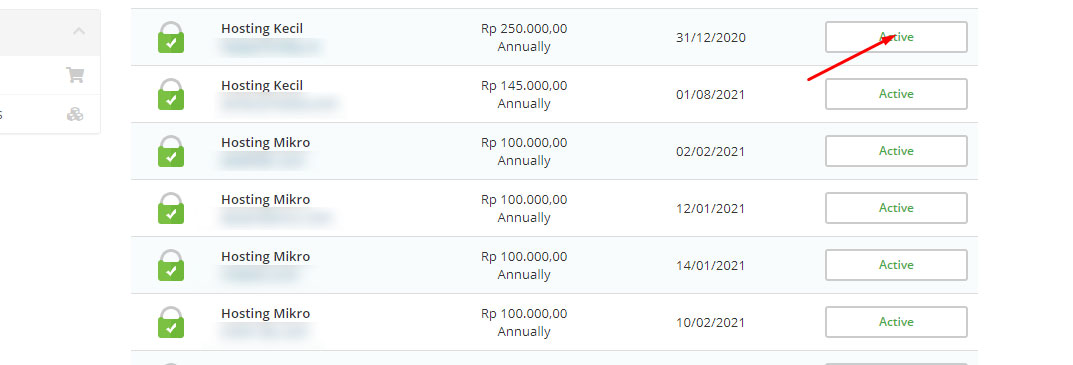Click Active button for 10/02/2021 service
Viewport: 1073px width, 365px height.
(x=896, y=321)
